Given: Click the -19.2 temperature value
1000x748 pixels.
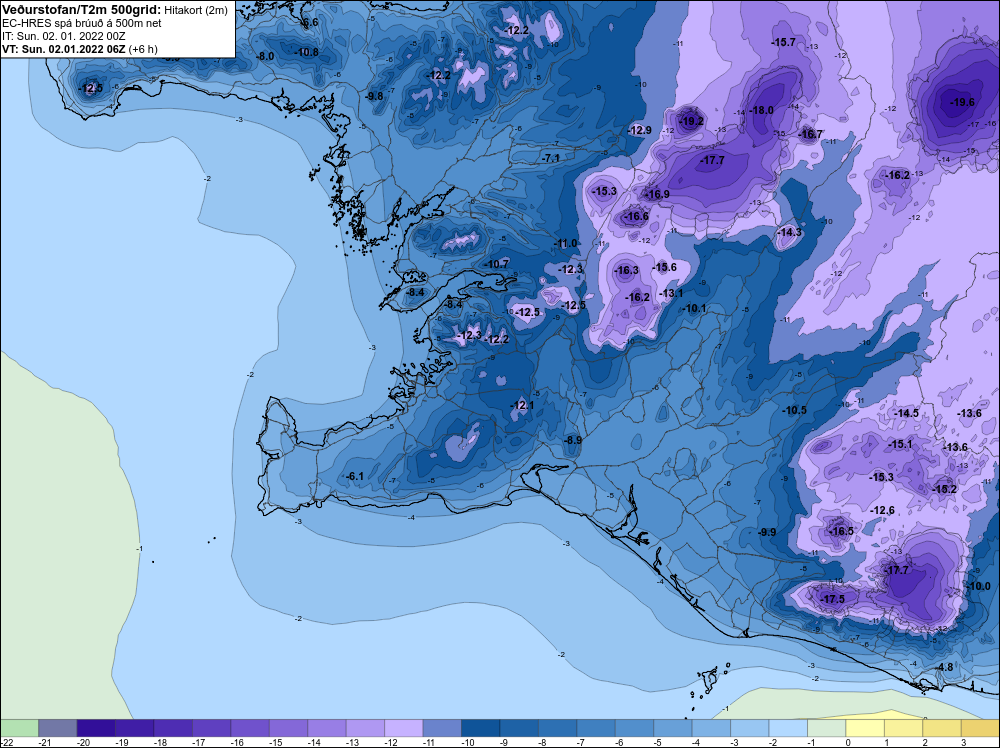Looking at the screenshot, I should (x=691, y=121).
